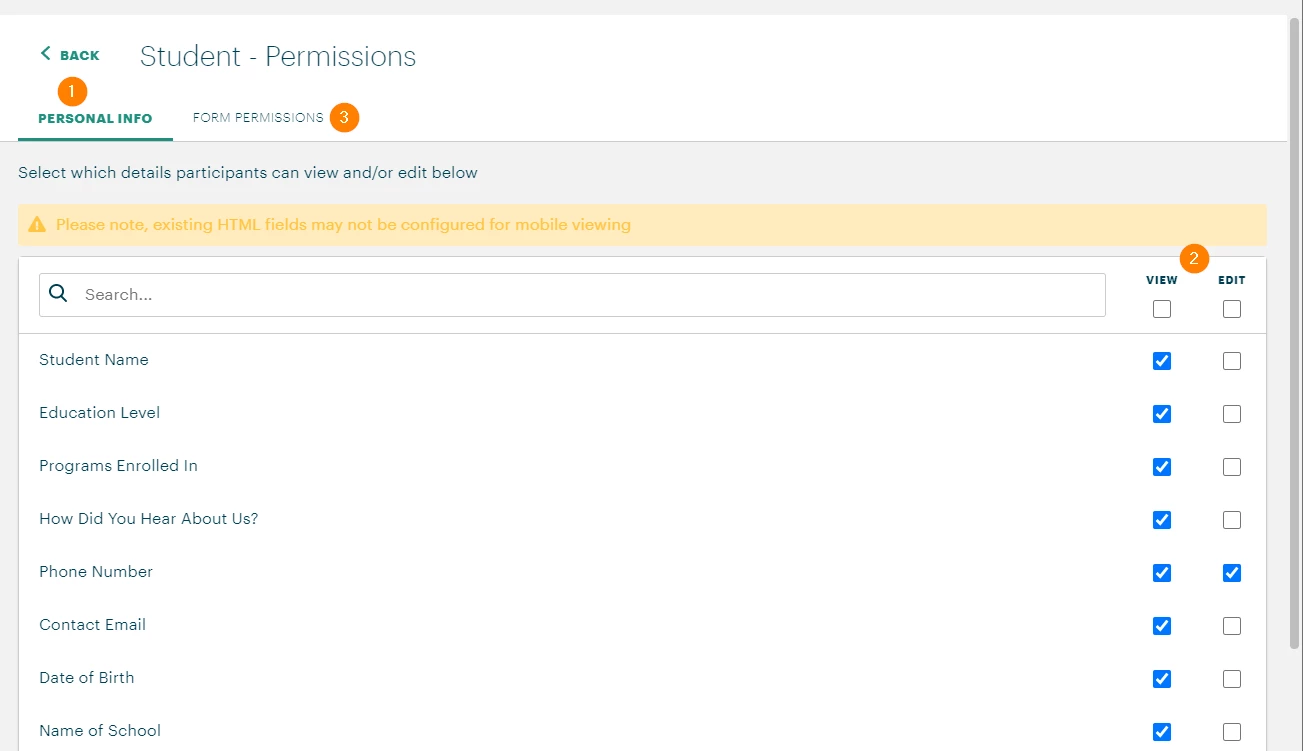This screenshot has width=1303, height=751.
Task: Uncheck View for Contact Email
Action: [x=1162, y=626]
